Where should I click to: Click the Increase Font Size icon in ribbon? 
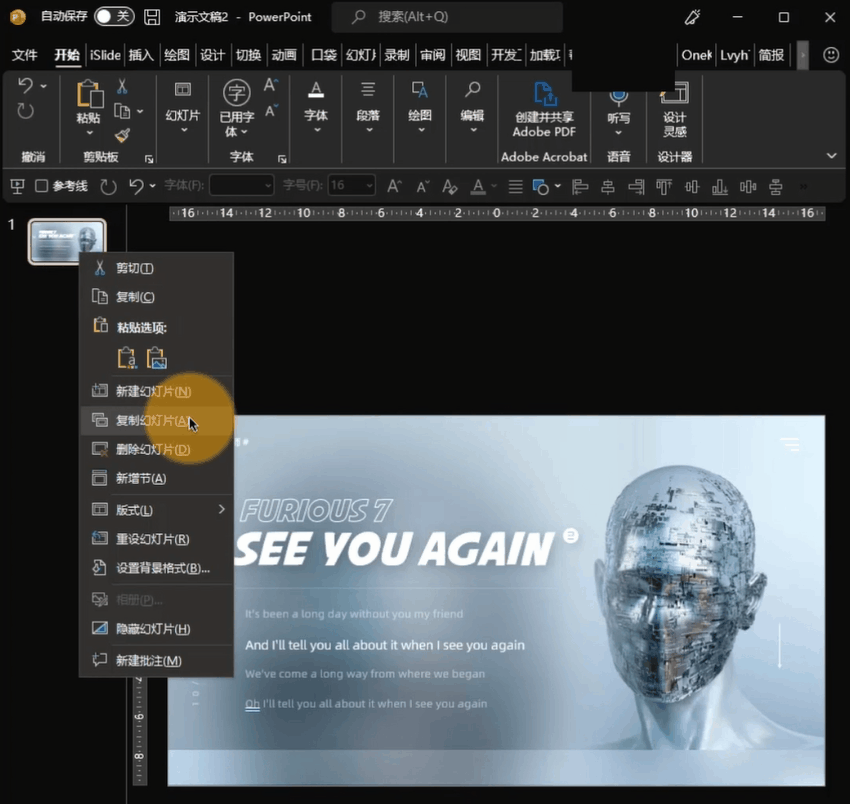pyautogui.click(x=271, y=85)
